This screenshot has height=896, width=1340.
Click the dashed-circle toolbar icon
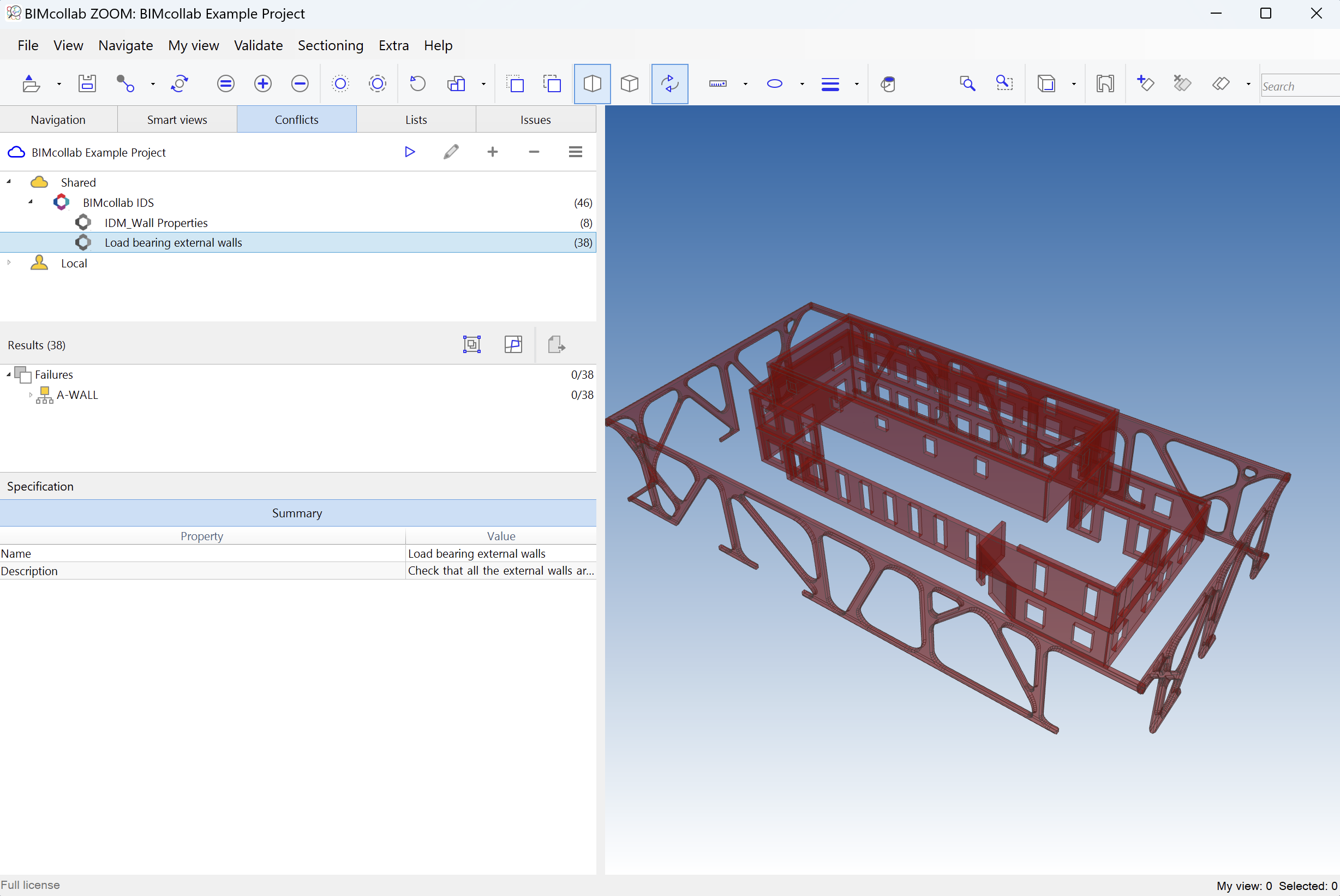(x=378, y=84)
